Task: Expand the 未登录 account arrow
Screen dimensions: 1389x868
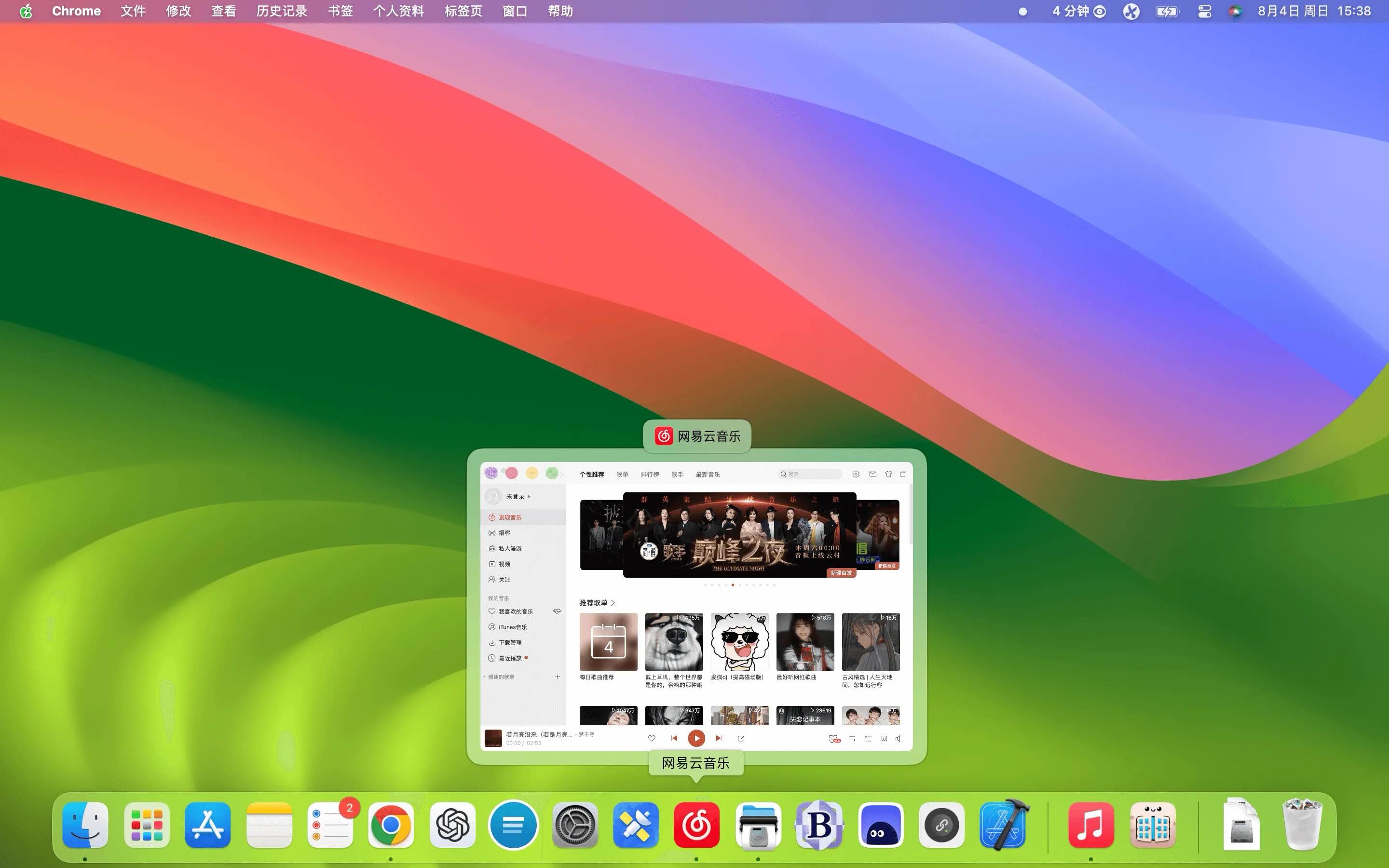Action: coord(529,497)
